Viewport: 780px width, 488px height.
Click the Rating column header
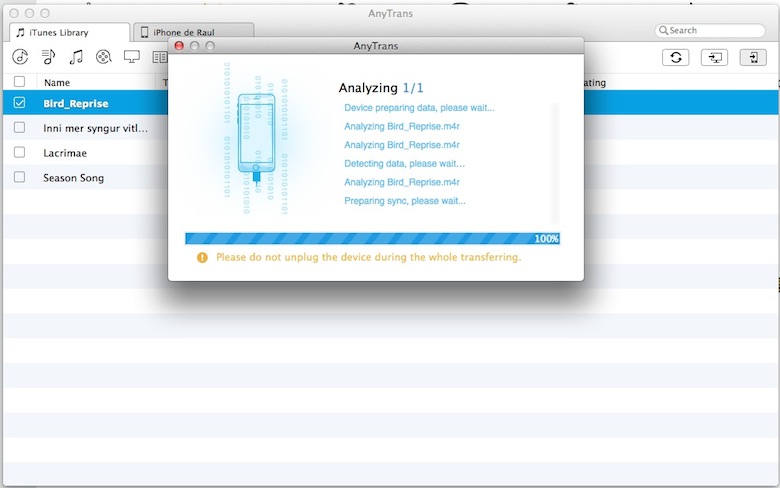(595, 83)
